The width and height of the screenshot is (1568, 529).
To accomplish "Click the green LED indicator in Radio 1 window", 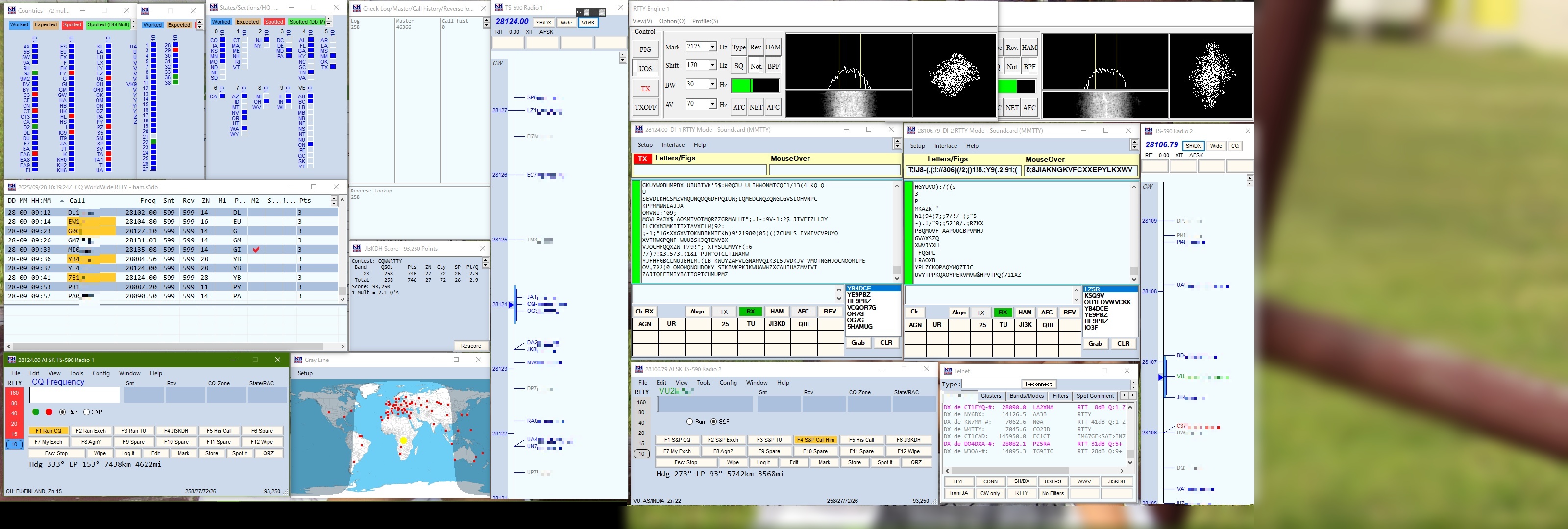I will point(36,412).
